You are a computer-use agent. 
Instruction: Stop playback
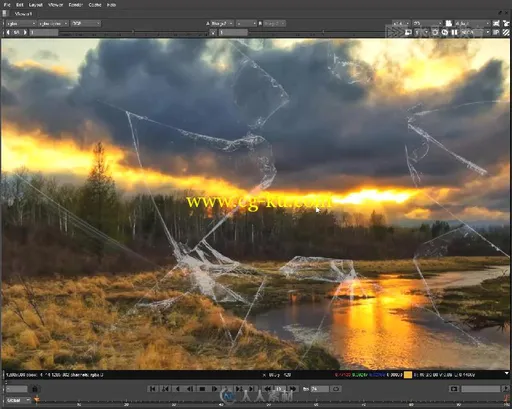tap(202, 389)
